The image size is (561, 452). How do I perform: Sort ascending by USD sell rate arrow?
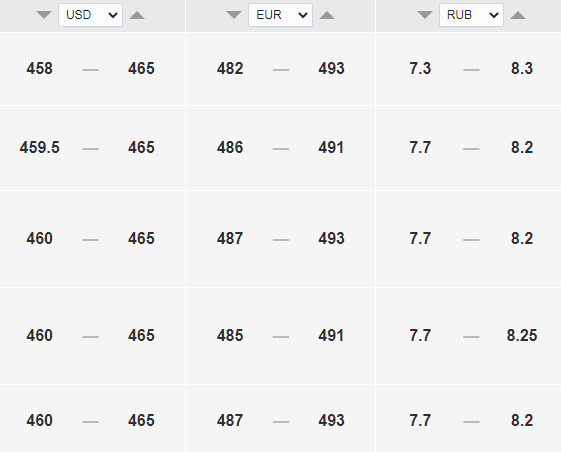pyautogui.click(x=137, y=15)
